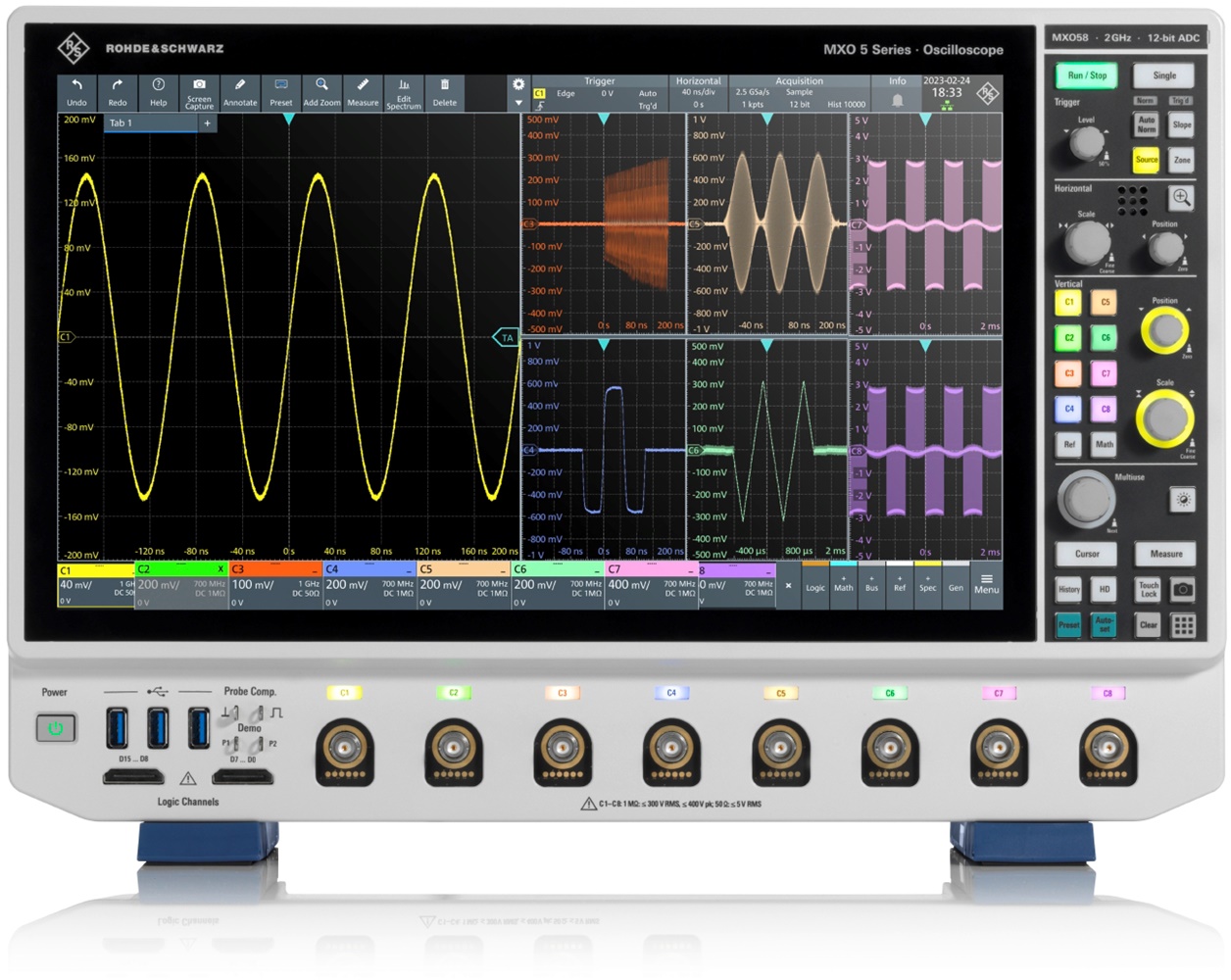Minimize the C7 channel badge
This screenshot has height=980, width=1231.
coord(691,569)
